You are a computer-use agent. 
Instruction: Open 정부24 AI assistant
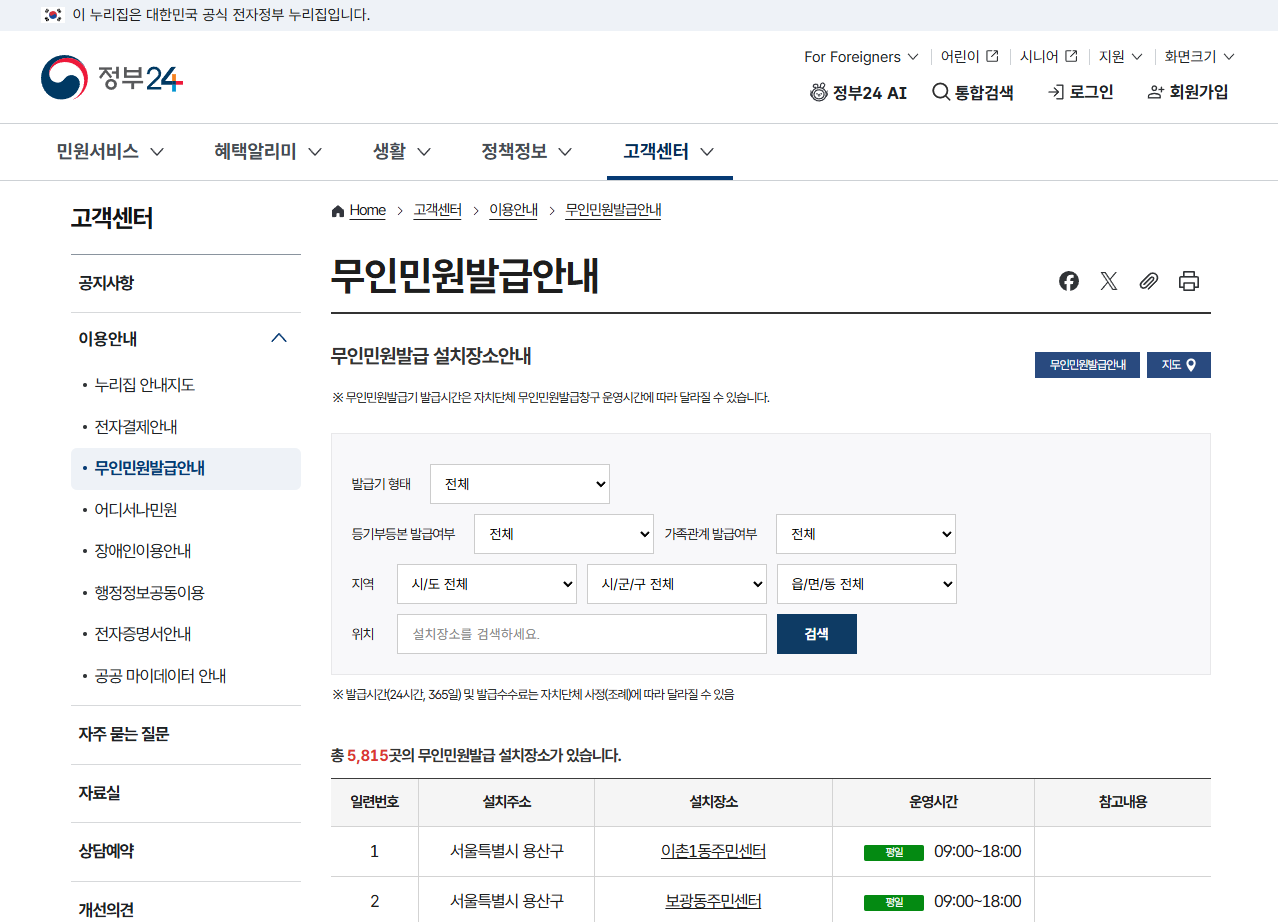[x=858, y=92]
